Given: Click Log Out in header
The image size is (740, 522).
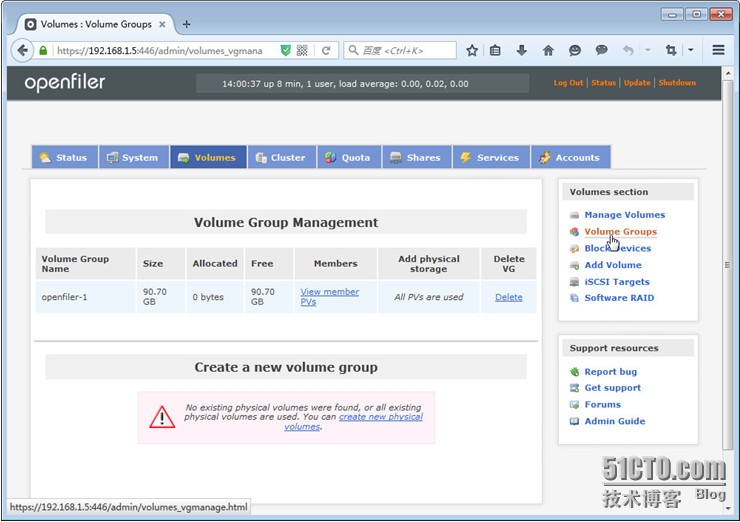Looking at the screenshot, I should click(x=568, y=83).
